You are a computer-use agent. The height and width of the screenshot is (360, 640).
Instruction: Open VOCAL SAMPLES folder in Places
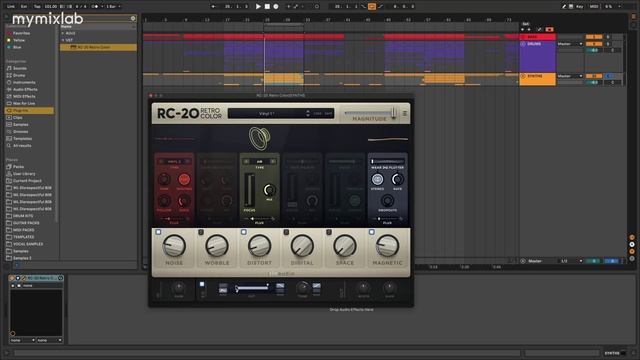click(x=28, y=244)
